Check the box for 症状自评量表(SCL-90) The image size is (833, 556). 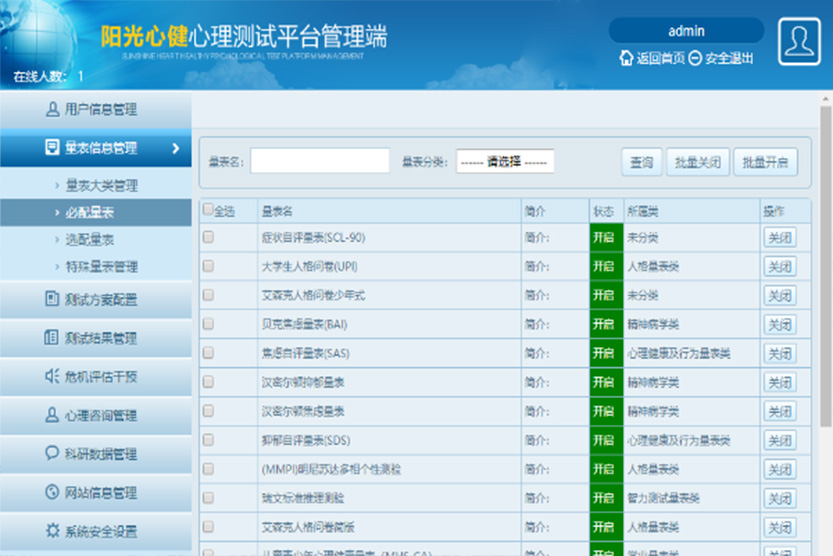point(208,238)
